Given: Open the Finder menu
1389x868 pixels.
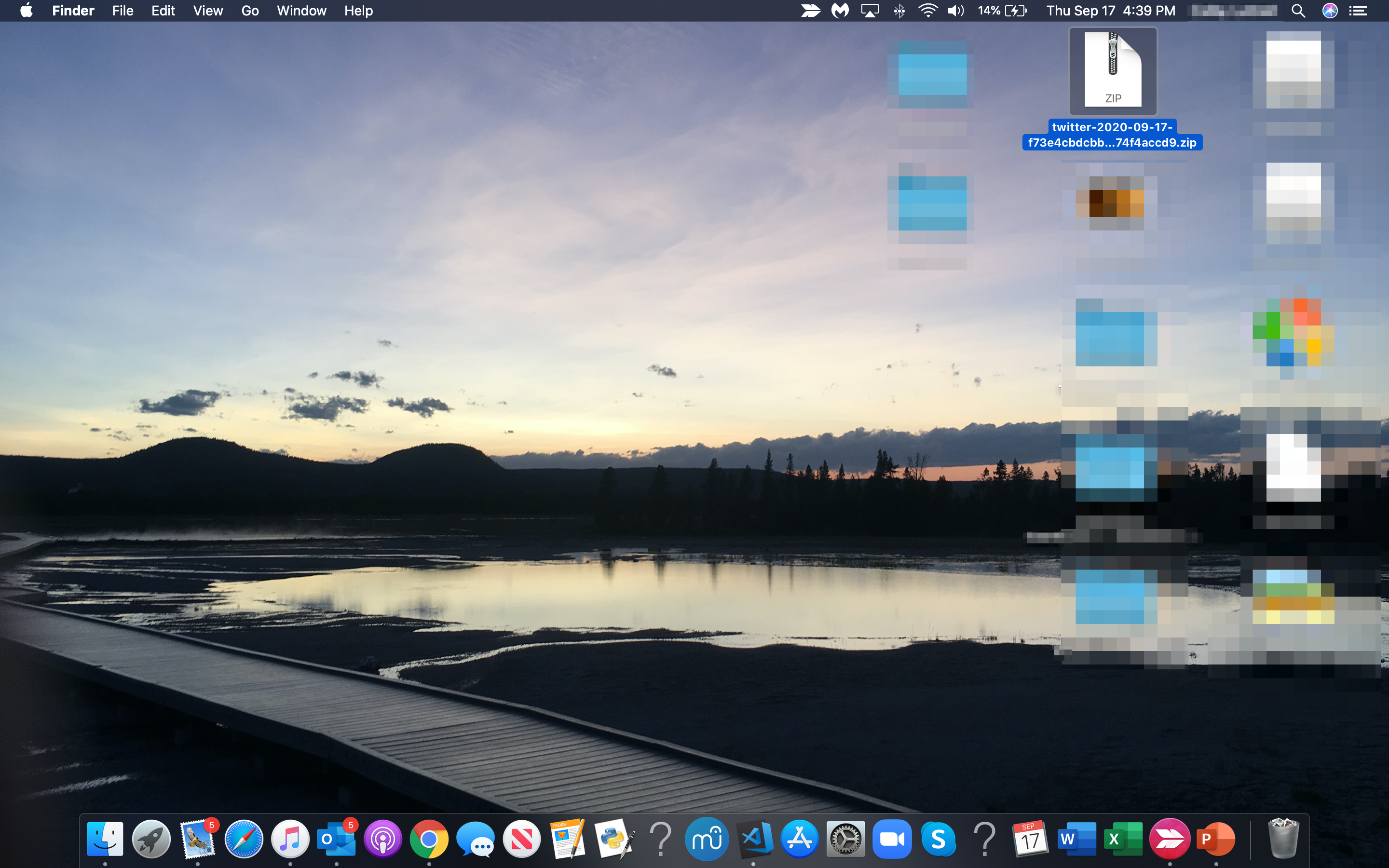Looking at the screenshot, I should [x=73, y=11].
